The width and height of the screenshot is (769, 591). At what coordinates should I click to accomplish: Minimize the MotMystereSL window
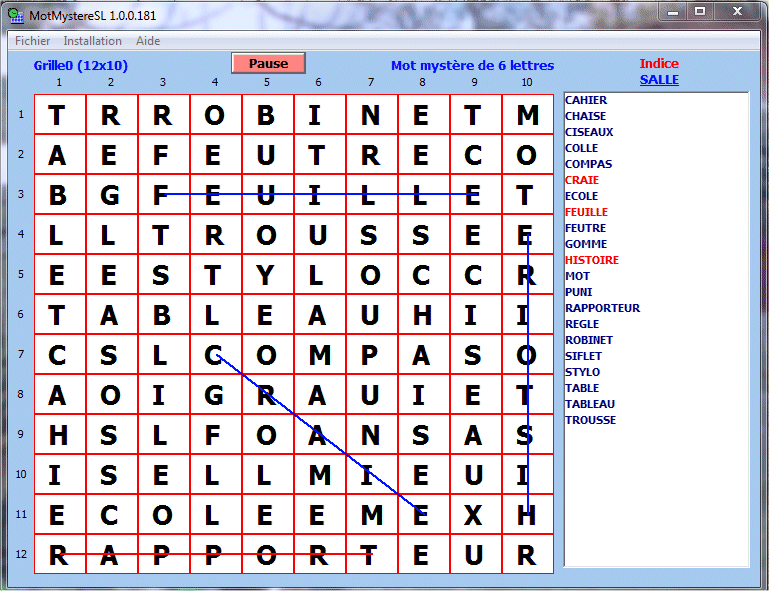(673, 12)
